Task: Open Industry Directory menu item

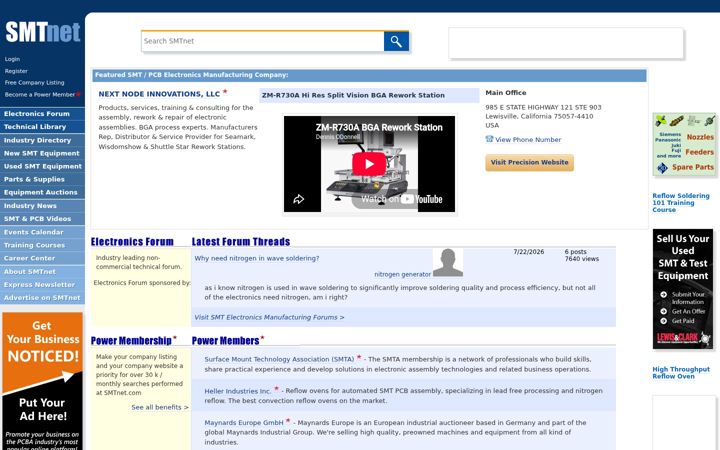Action: pos(42,140)
